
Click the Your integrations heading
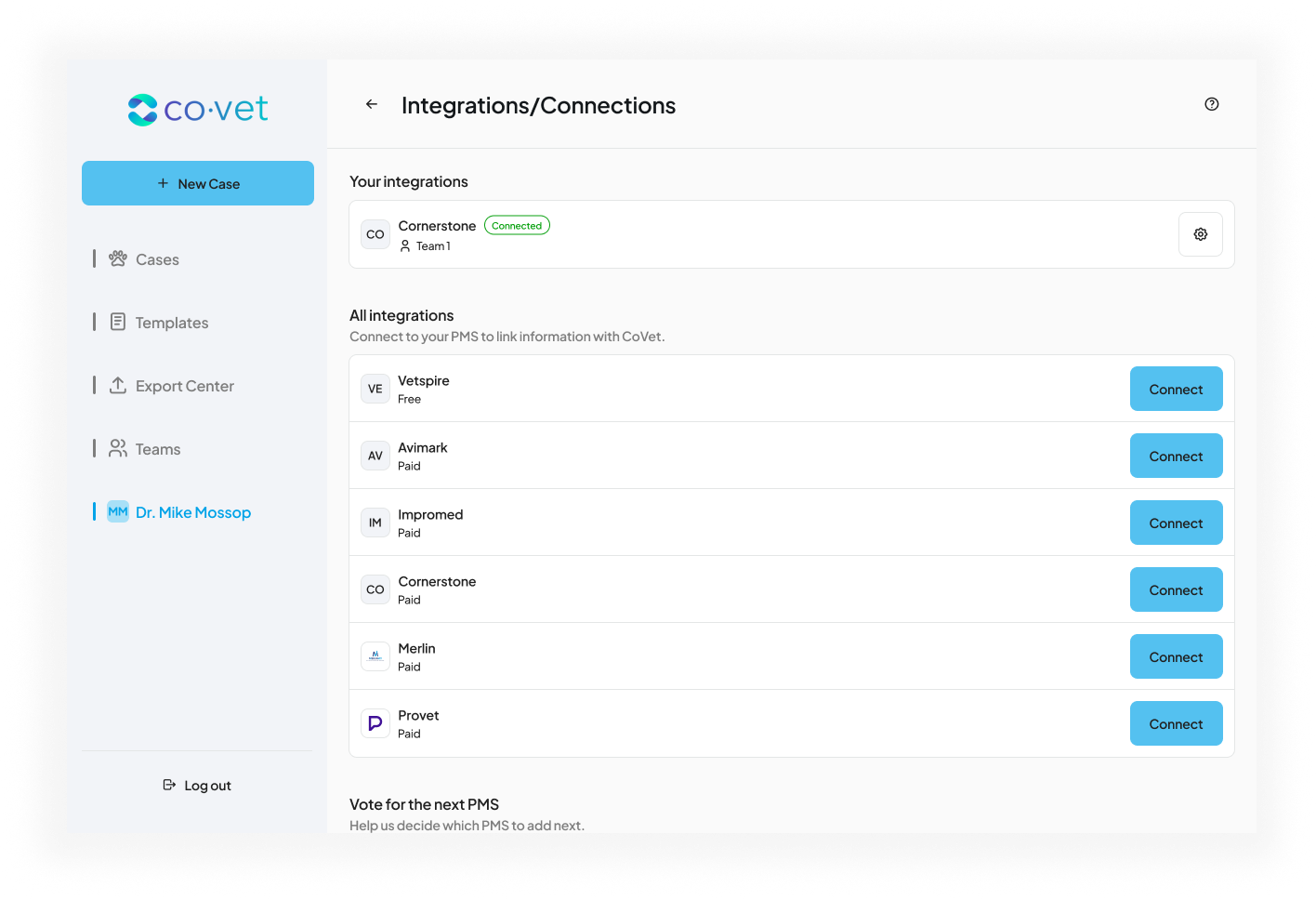coord(409,181)
